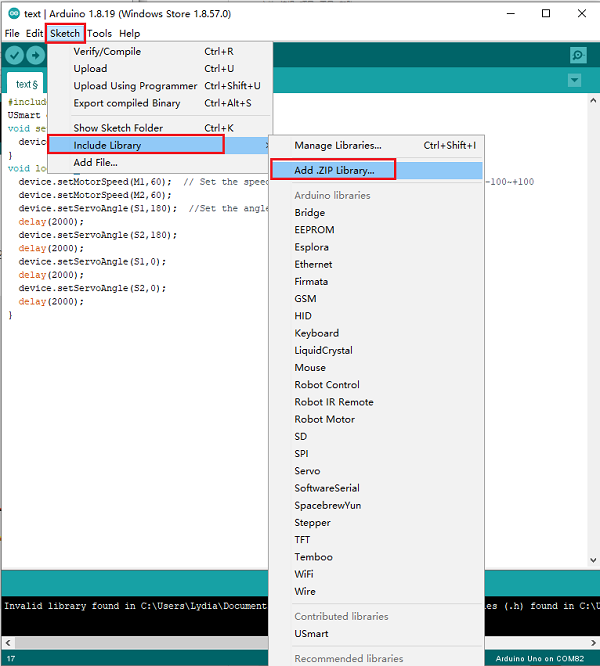Open Manage Libraries...
Image resolution: width=600 pixels, height=666 pixels.
tap(377, 146)
